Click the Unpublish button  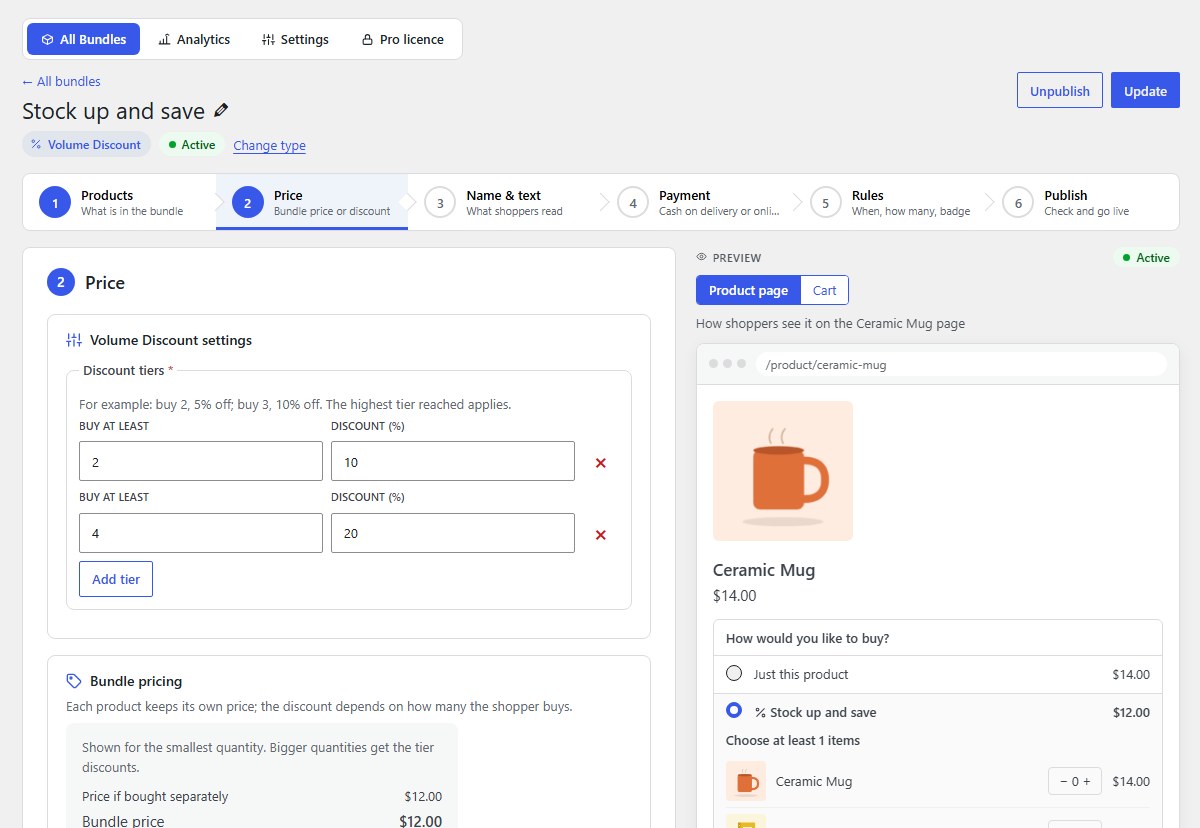click(1060, 90)
